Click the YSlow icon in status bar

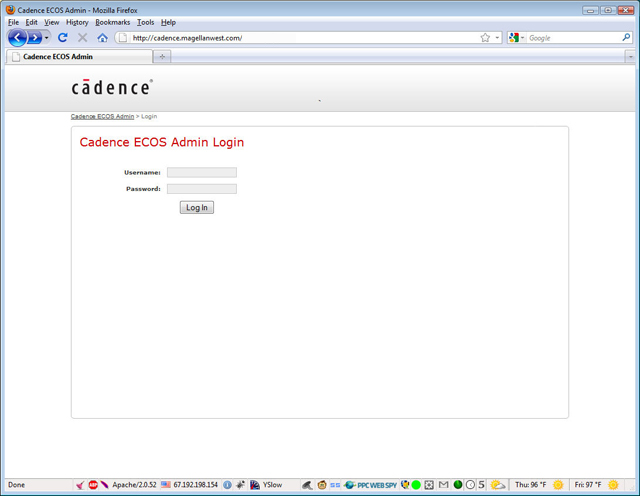255,485
